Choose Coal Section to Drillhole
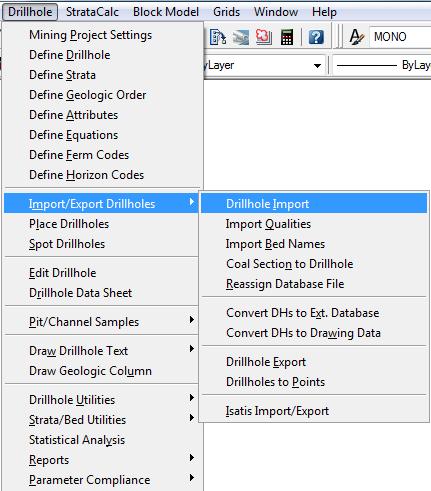The width and height of the screenshot is (431, 491). (x=314, y=264)
